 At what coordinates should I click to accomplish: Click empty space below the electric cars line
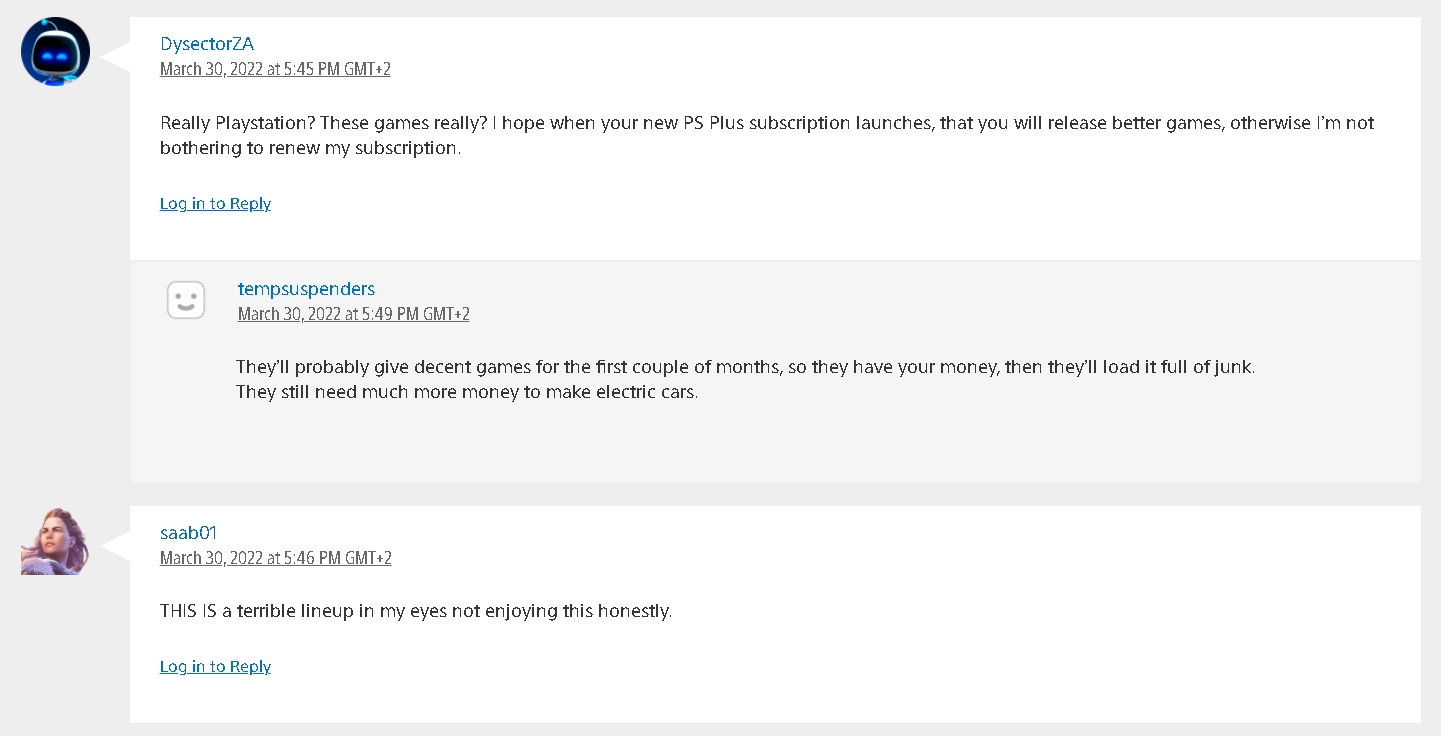click(700, 440)
